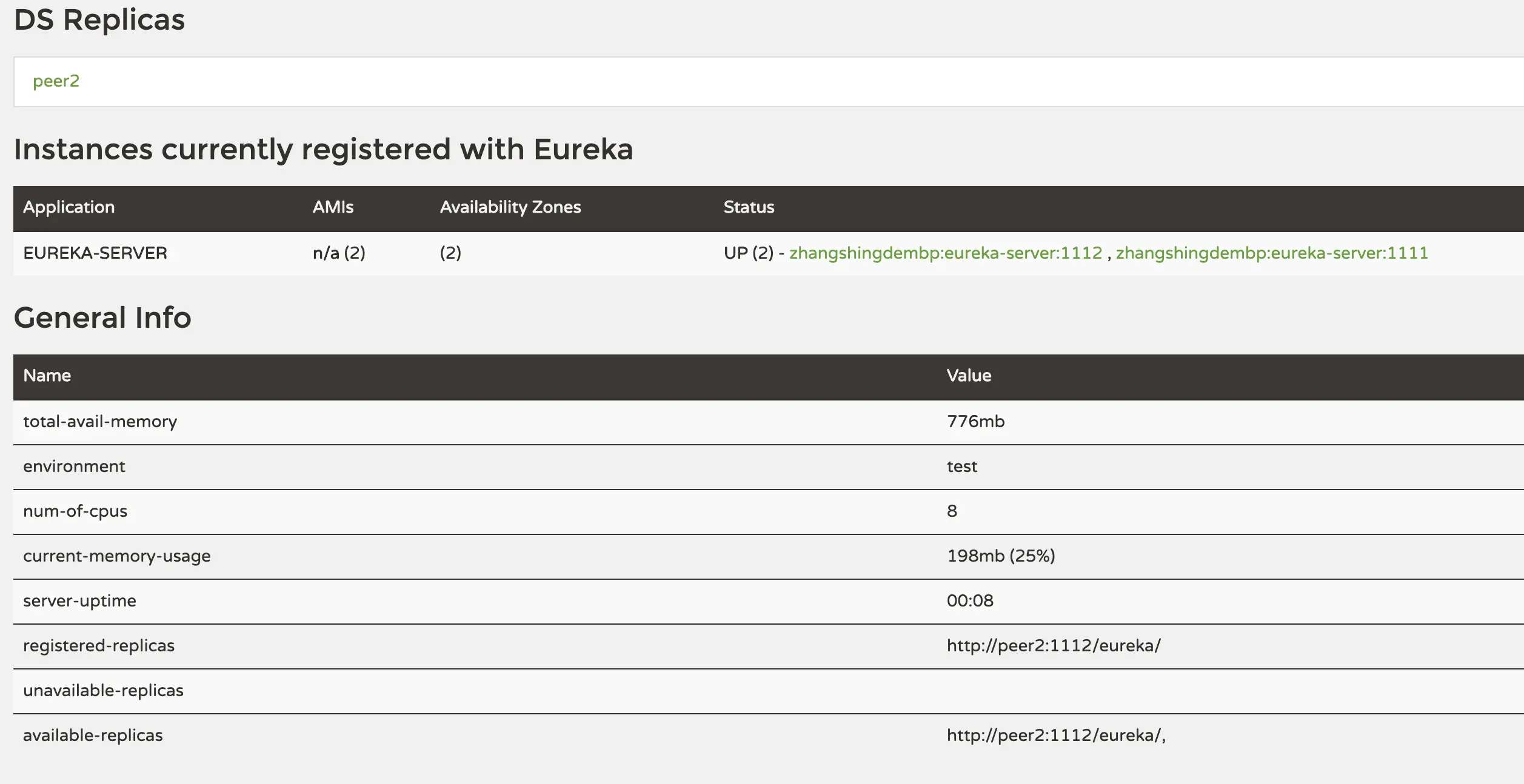Click the registered-replicas URL value

[x=1054, y=646]
